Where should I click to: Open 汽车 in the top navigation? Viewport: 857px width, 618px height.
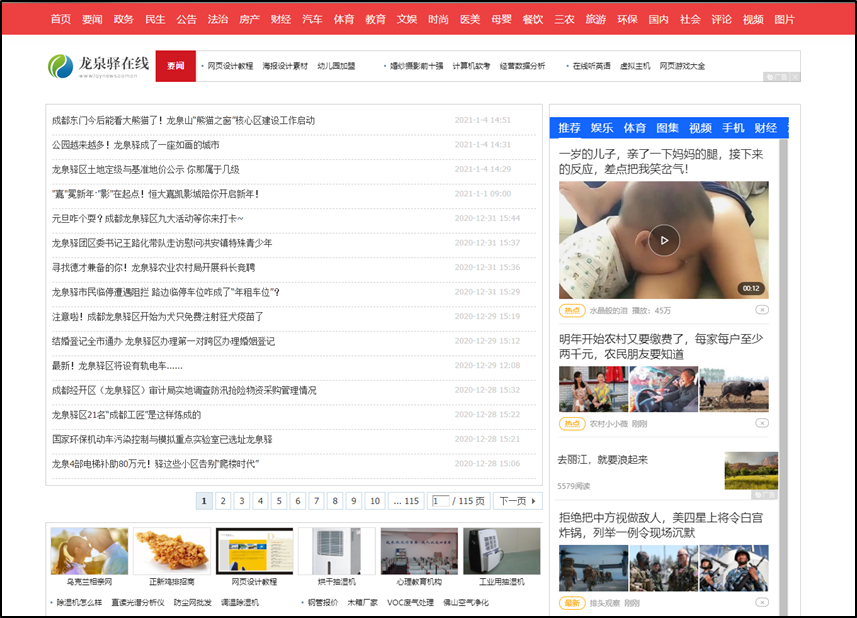pyautogui.click(x=312, y=20)
